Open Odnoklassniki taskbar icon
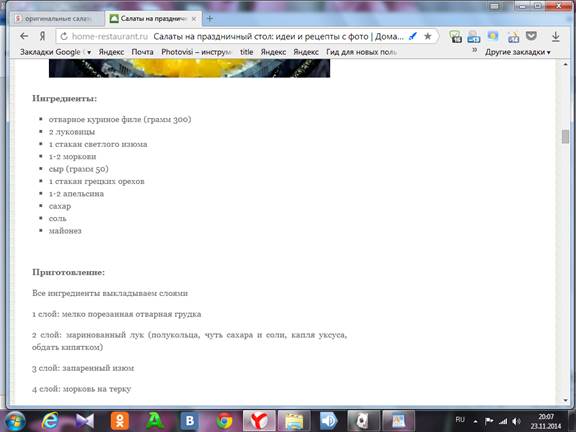576x432 pixels. click(120, 421)
